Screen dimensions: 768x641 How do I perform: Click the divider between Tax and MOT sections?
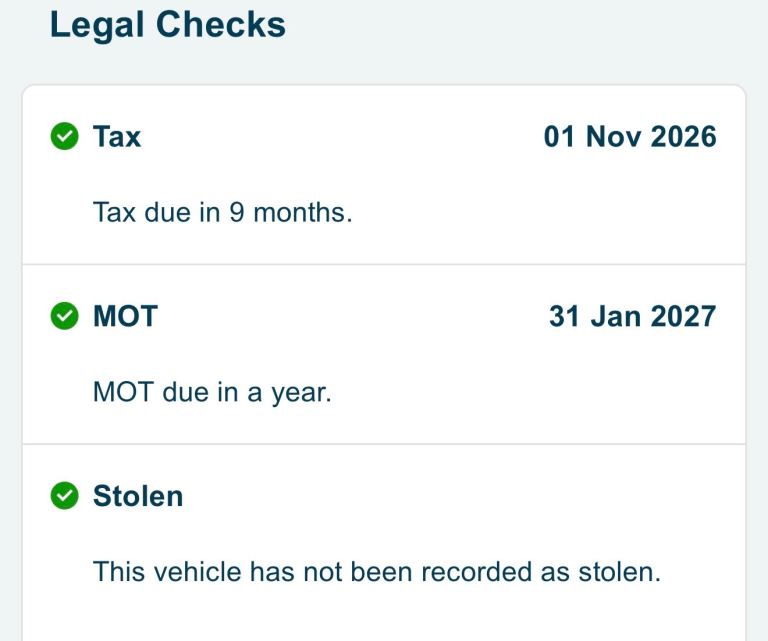point(384,264)
